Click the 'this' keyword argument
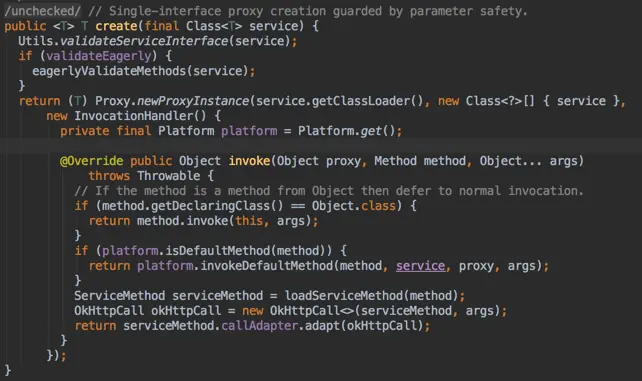Image resolution: width=642 pixels, height=381 pixels. (249, 221)
